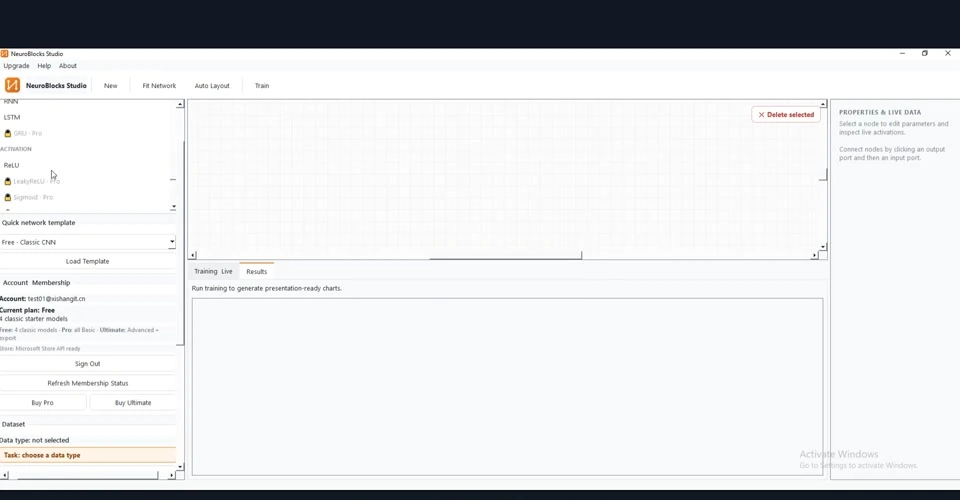The height and width of the screenshot is (500, 960).
Task: Click the 'Quick network template' label
Action: pyautogui.click(x=39, y=223)
